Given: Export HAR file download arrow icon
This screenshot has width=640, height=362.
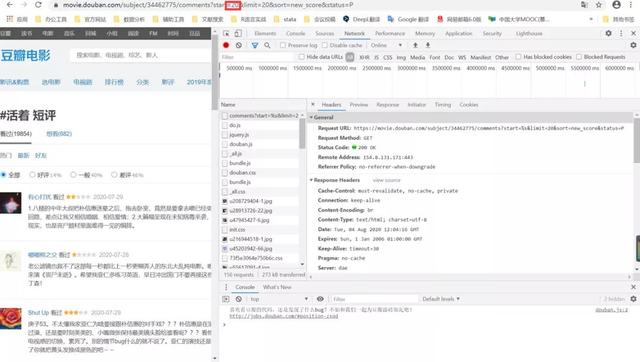Looking at the screenshot, I should (428, 45).
